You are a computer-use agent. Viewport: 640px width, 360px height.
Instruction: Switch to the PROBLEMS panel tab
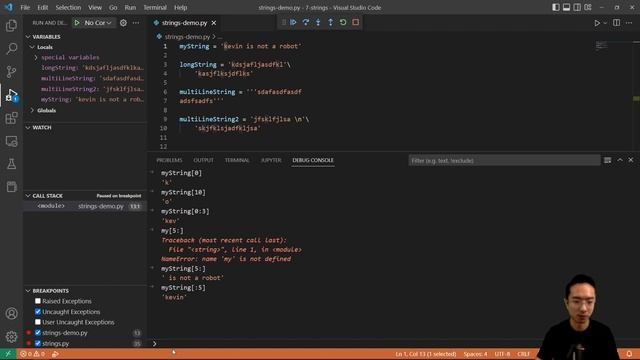[169, 160]
